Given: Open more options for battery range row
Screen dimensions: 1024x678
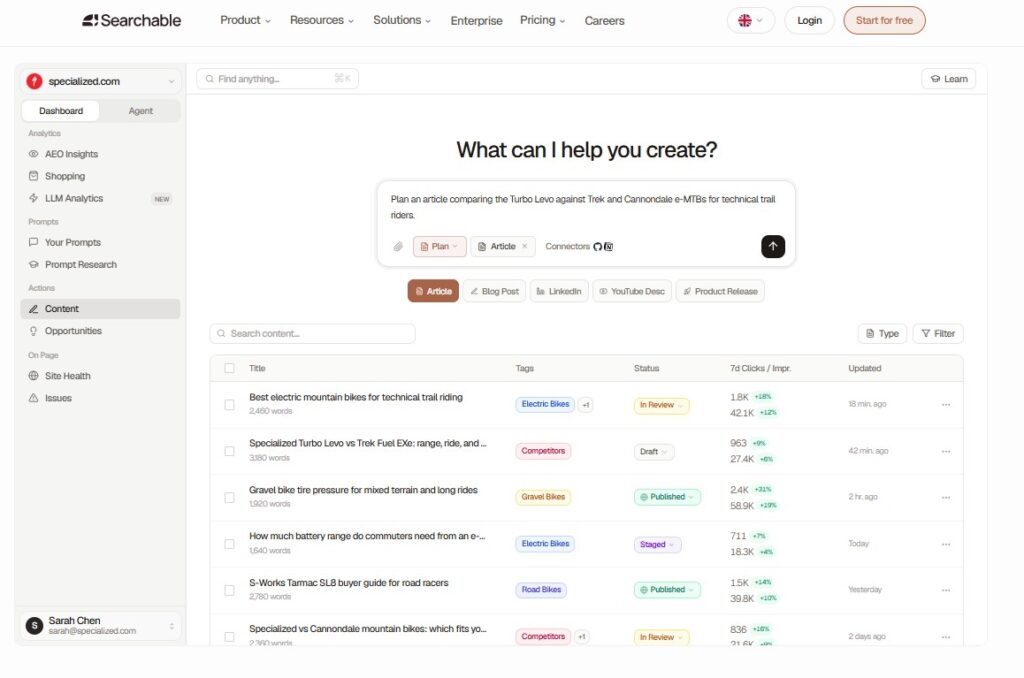Looking at the screenshot, I should point(946,545).
